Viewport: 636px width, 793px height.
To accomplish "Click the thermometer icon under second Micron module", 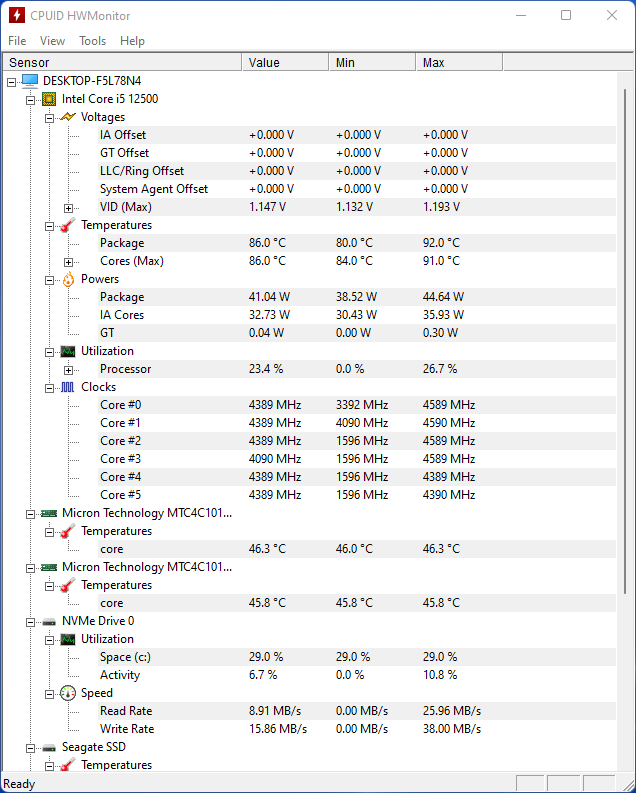I will (68, 585).
